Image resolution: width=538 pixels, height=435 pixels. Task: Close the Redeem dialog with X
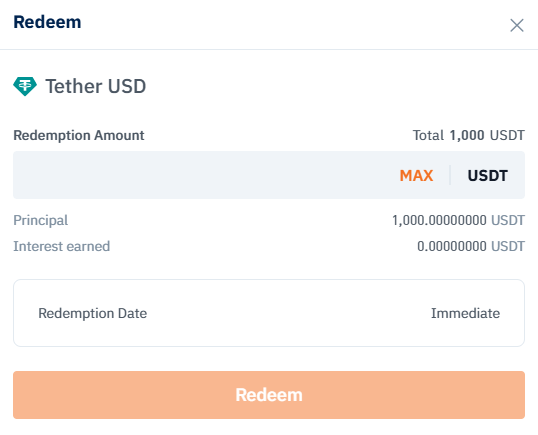click(517, 25)
